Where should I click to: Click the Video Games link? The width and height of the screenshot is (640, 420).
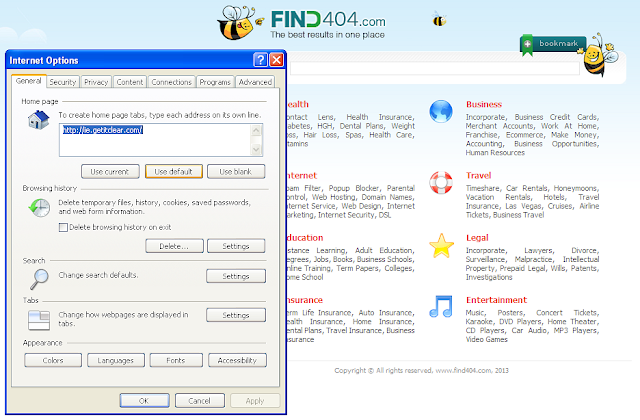(x=487, y=340)
